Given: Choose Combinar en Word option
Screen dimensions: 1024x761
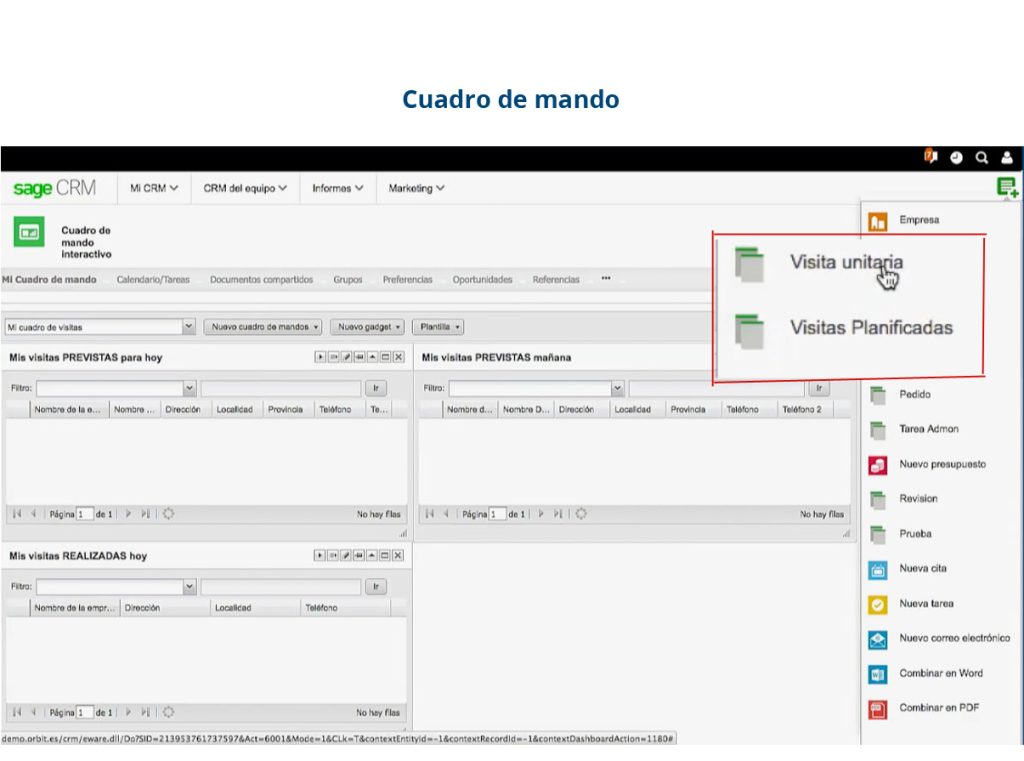Looking at the screenshot, I should click(x=940, y=673).
